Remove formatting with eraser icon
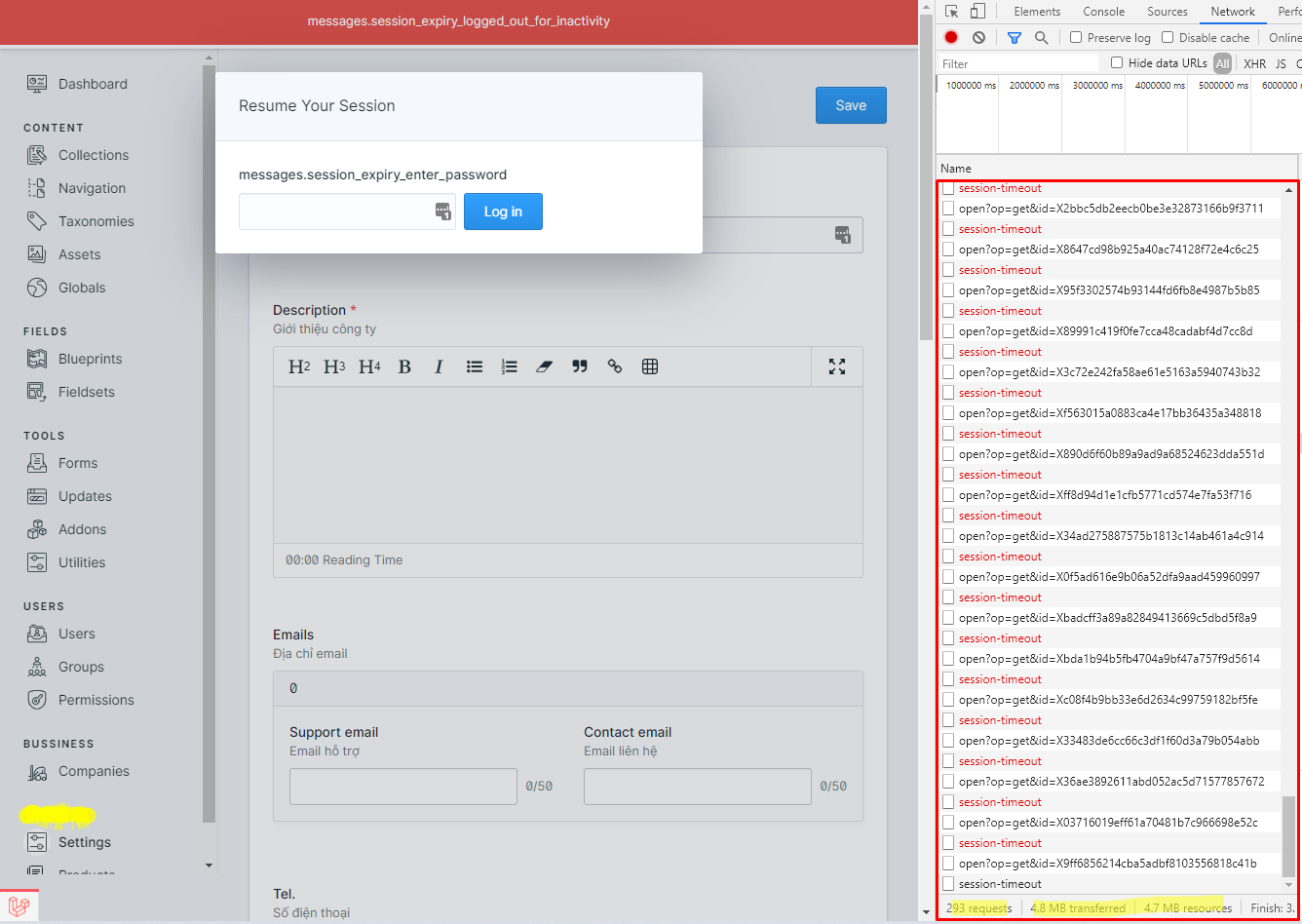Viewport: 1302px width, 924px height. click(x=545, y=366)
